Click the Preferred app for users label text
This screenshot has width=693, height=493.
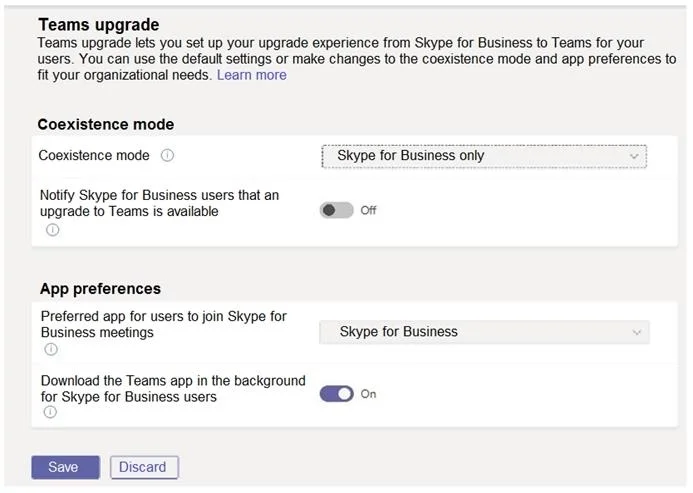coord(164,324)
